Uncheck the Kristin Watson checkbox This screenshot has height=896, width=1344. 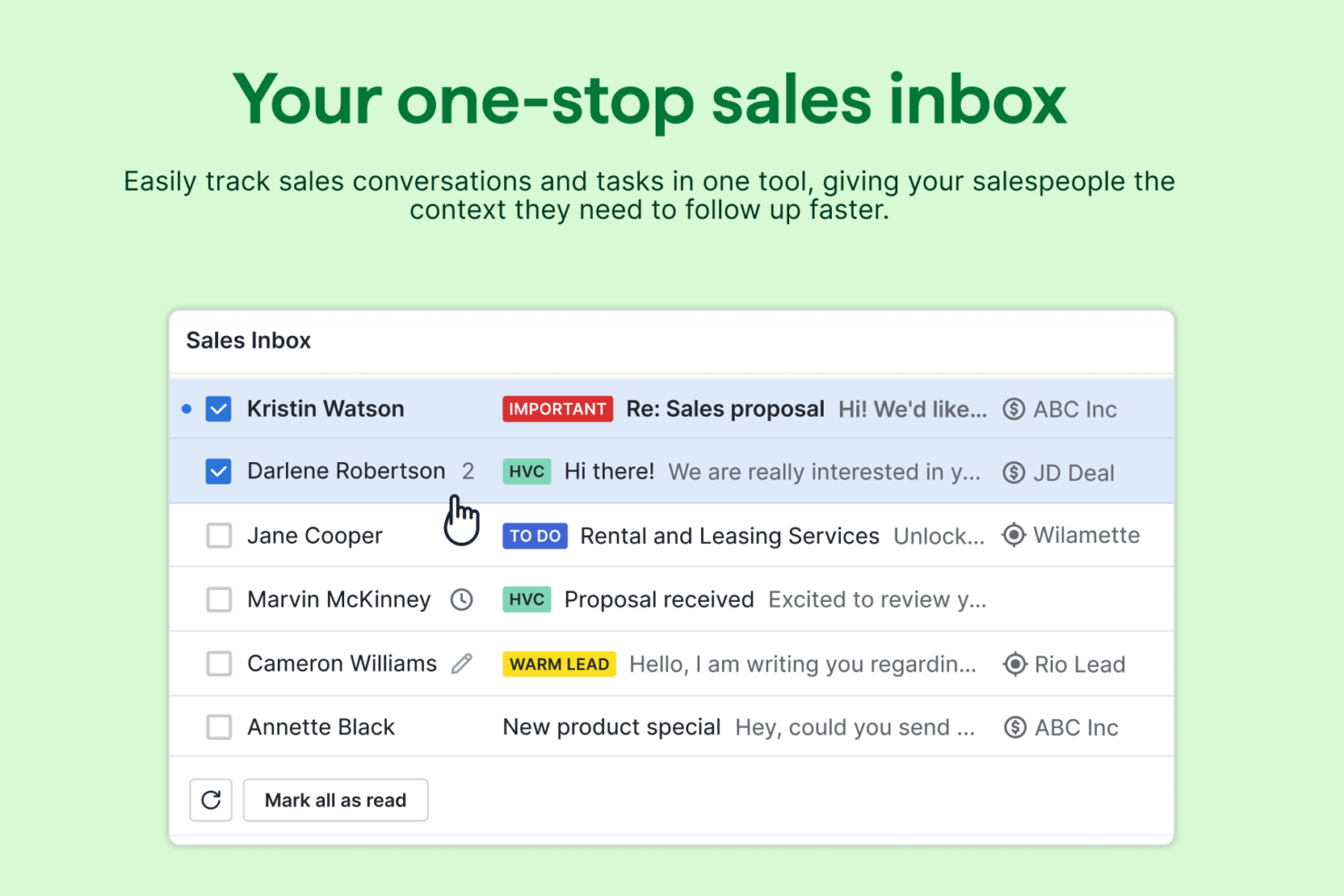[x=218, y=409]
